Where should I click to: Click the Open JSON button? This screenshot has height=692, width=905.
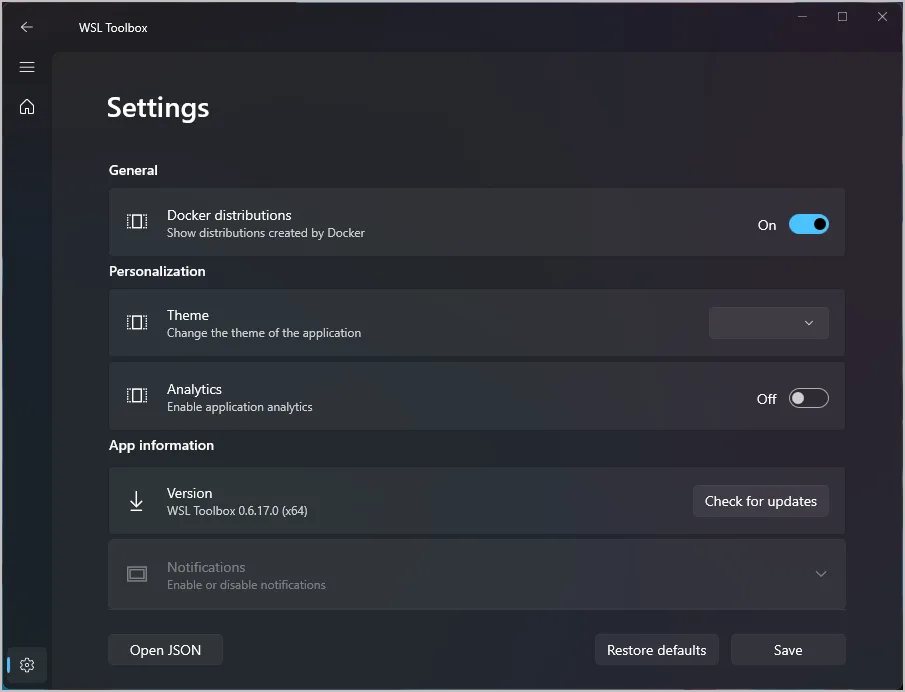tap(165, 650)
